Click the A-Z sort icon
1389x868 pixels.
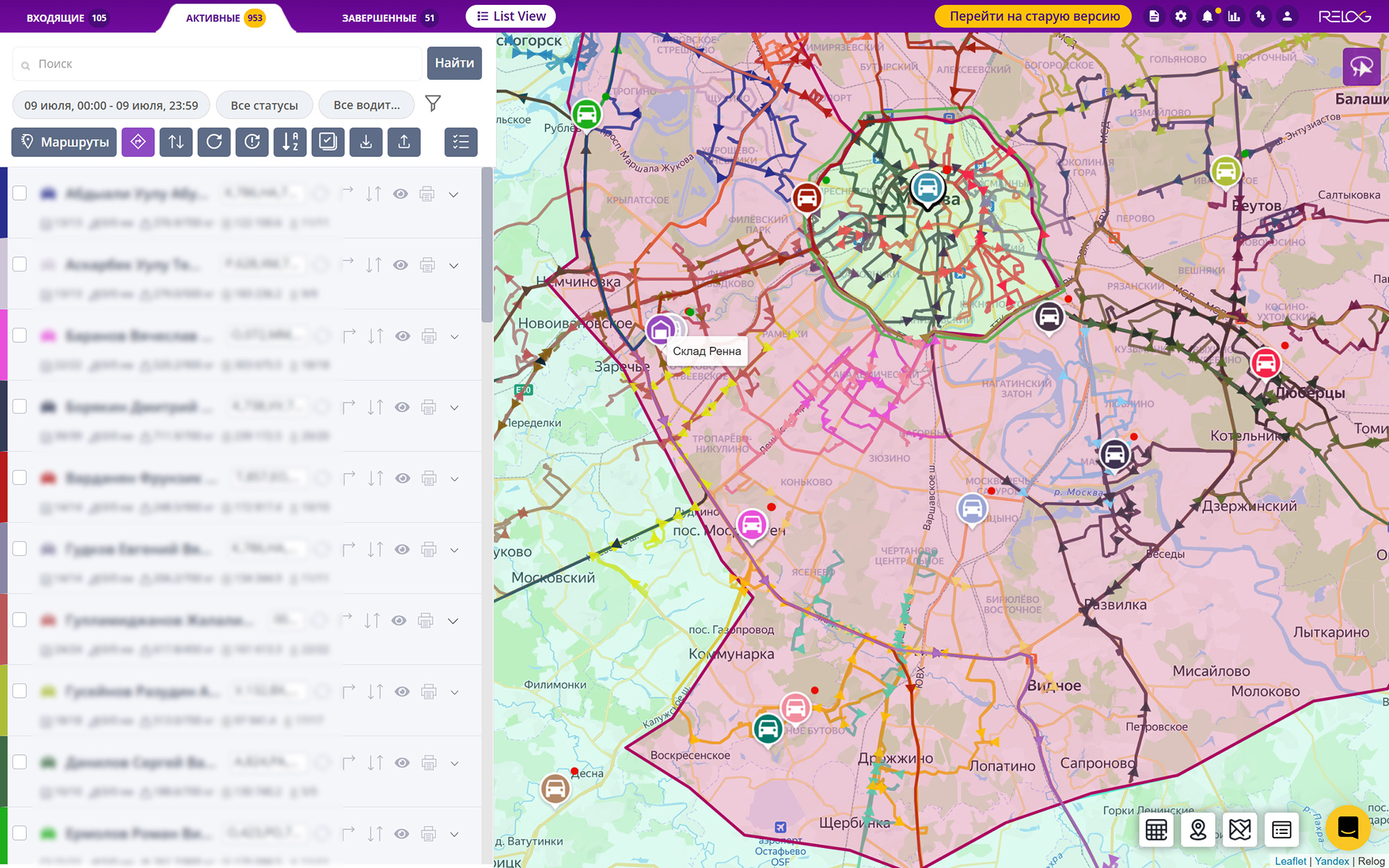click(290, 142)
